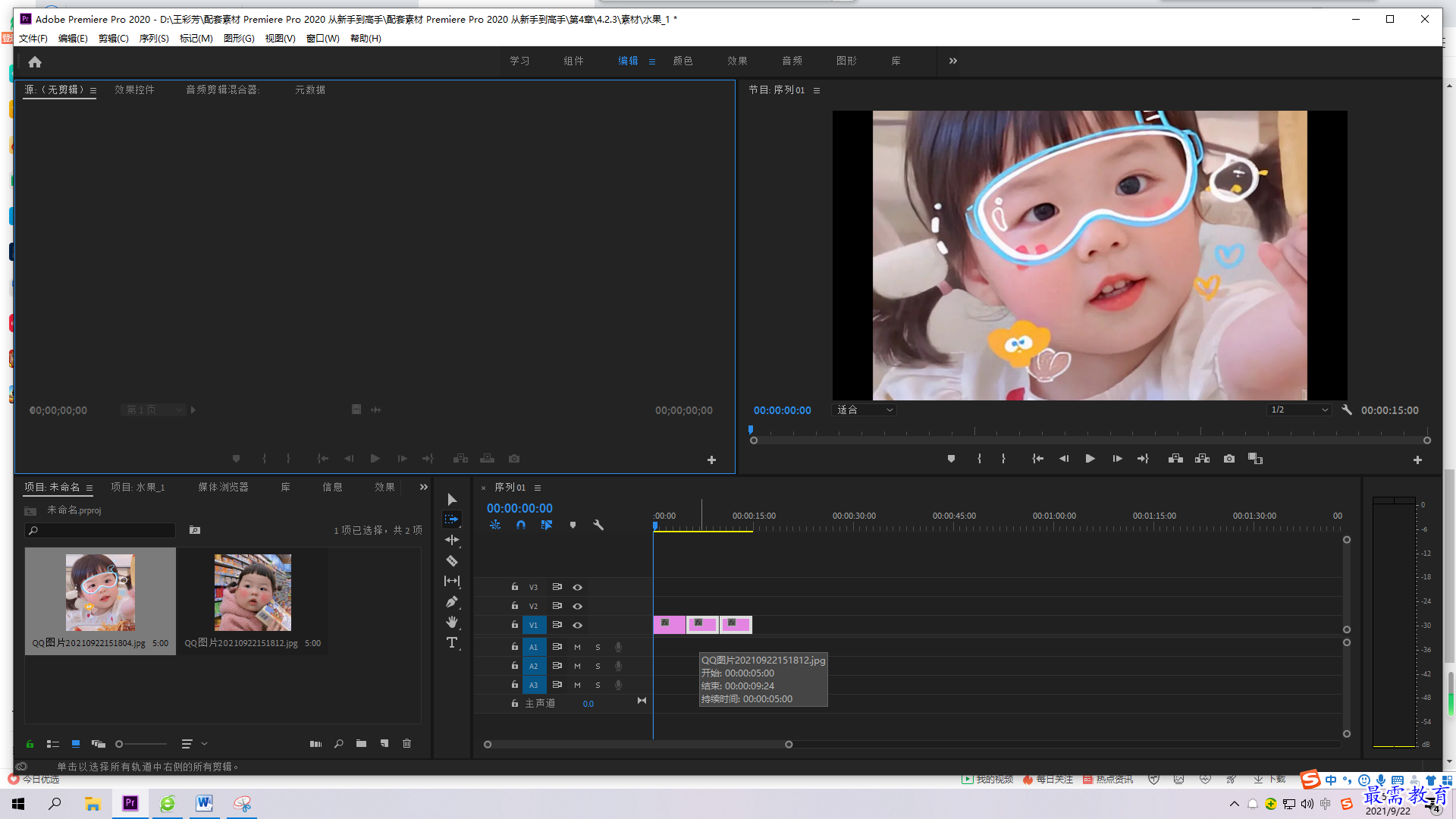This screenshot has width=1456, height=819.
Task: Open Program monitor settings wrench
Action: click(x=1347, y=409)
